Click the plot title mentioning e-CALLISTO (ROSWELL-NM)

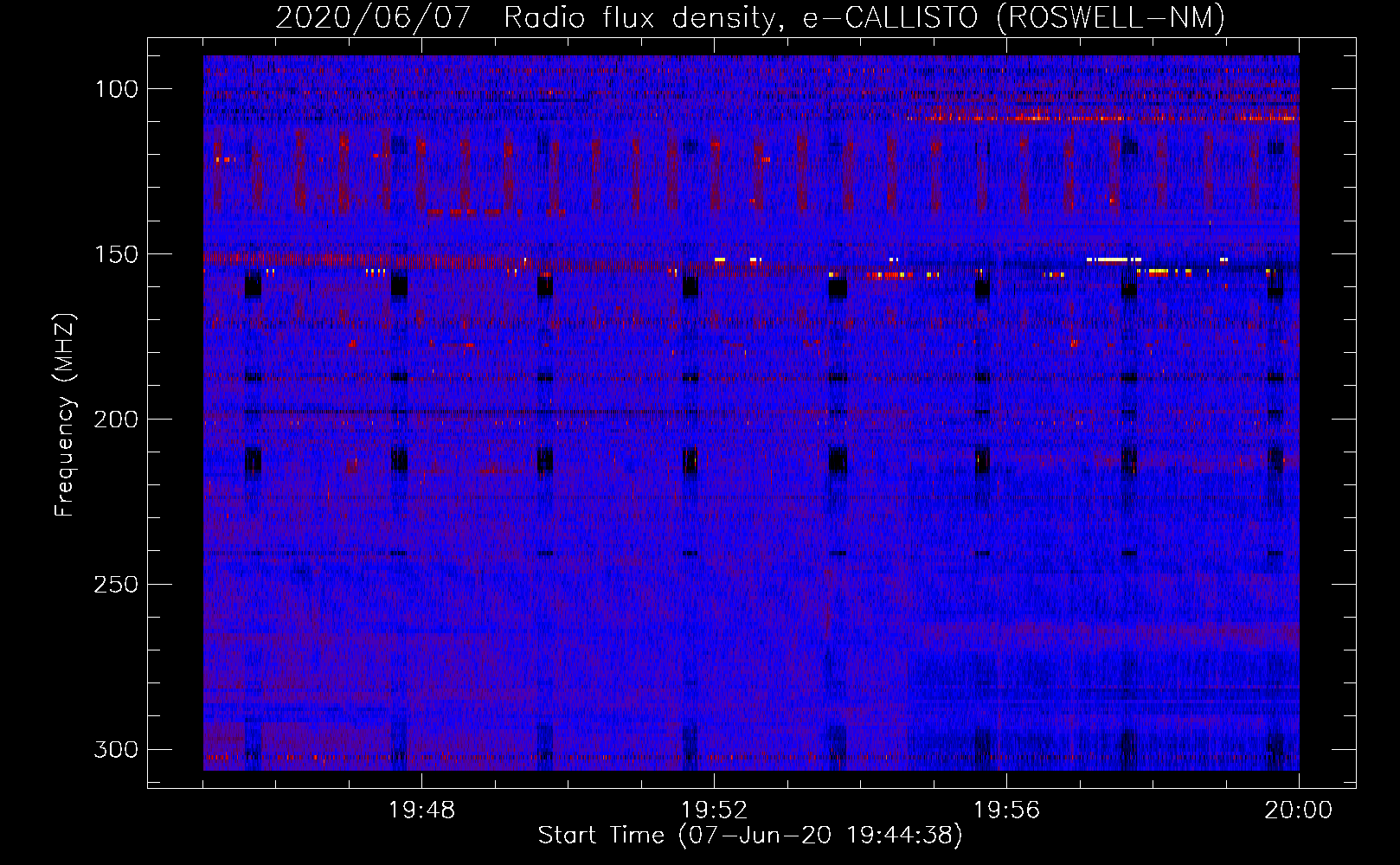click(750, 17)
